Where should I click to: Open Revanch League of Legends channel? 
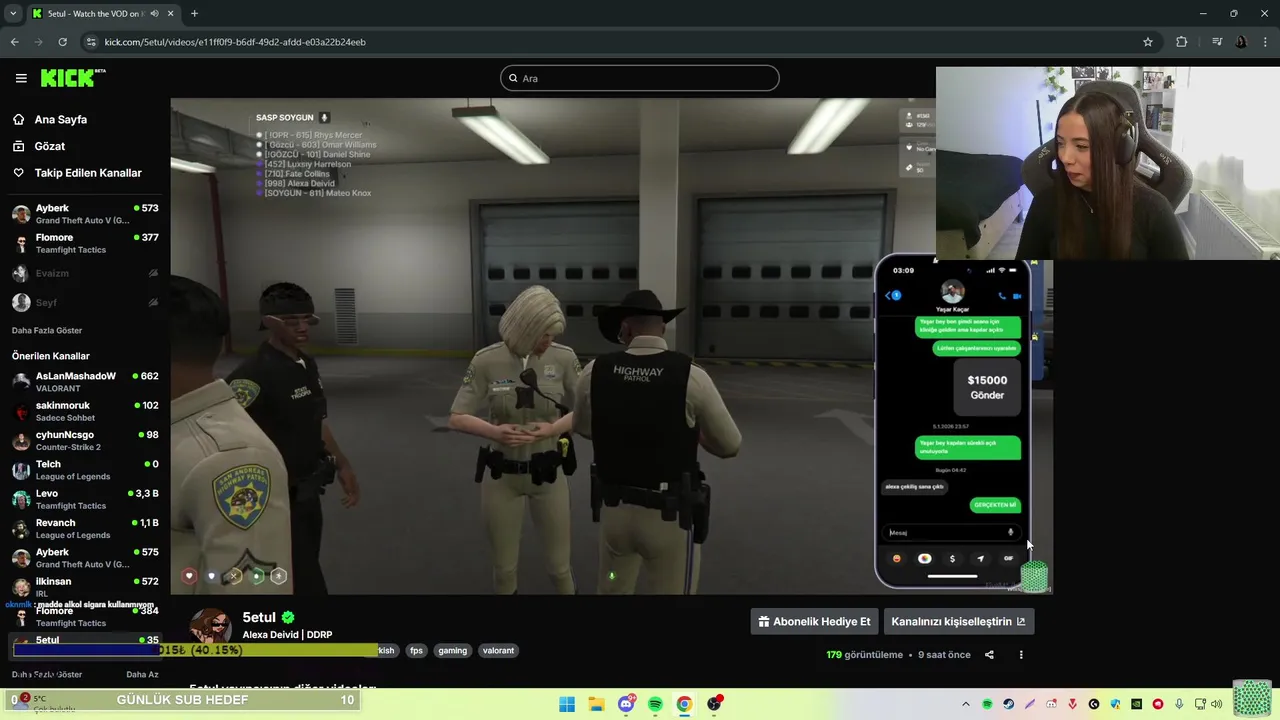click(84, 528)
